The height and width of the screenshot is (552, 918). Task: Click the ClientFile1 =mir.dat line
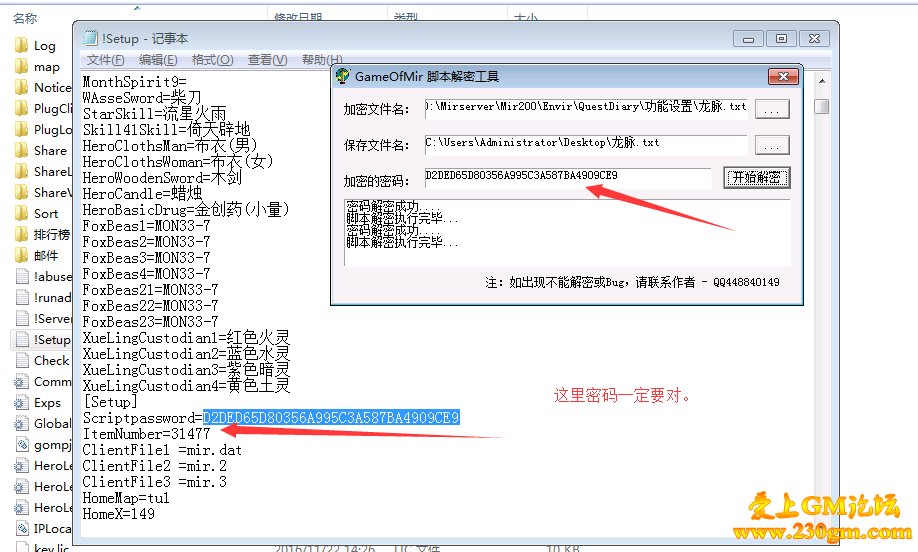pyautogui.click(x=162, y=450)
